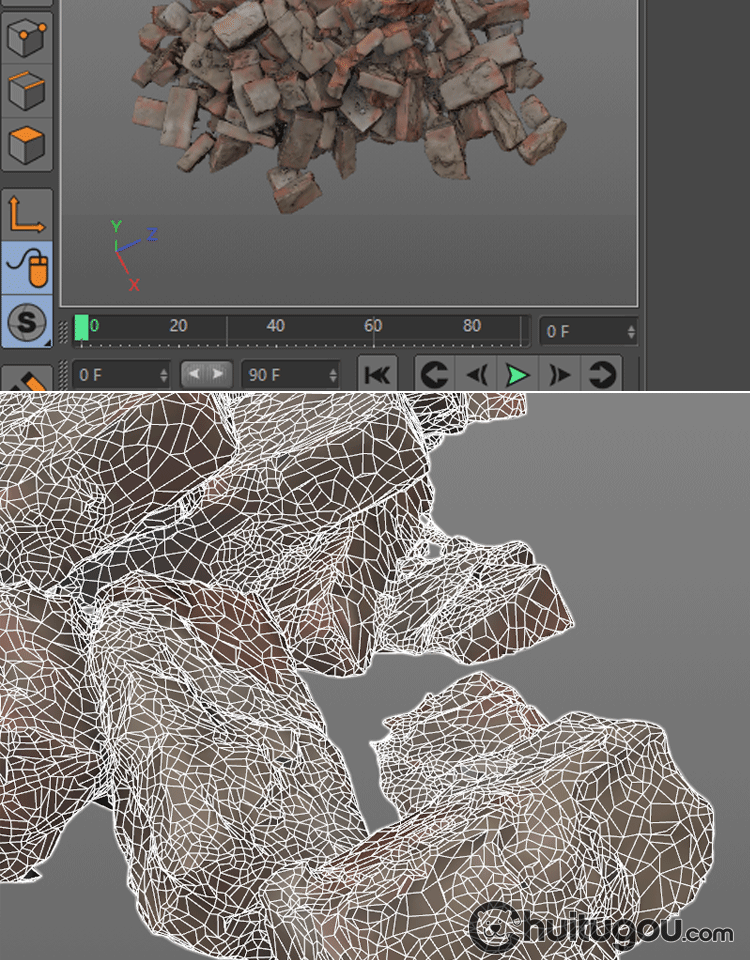The width and height of the screenshot is (750, 960).
Task: Step back one frame
Action: tap(476, 375)
